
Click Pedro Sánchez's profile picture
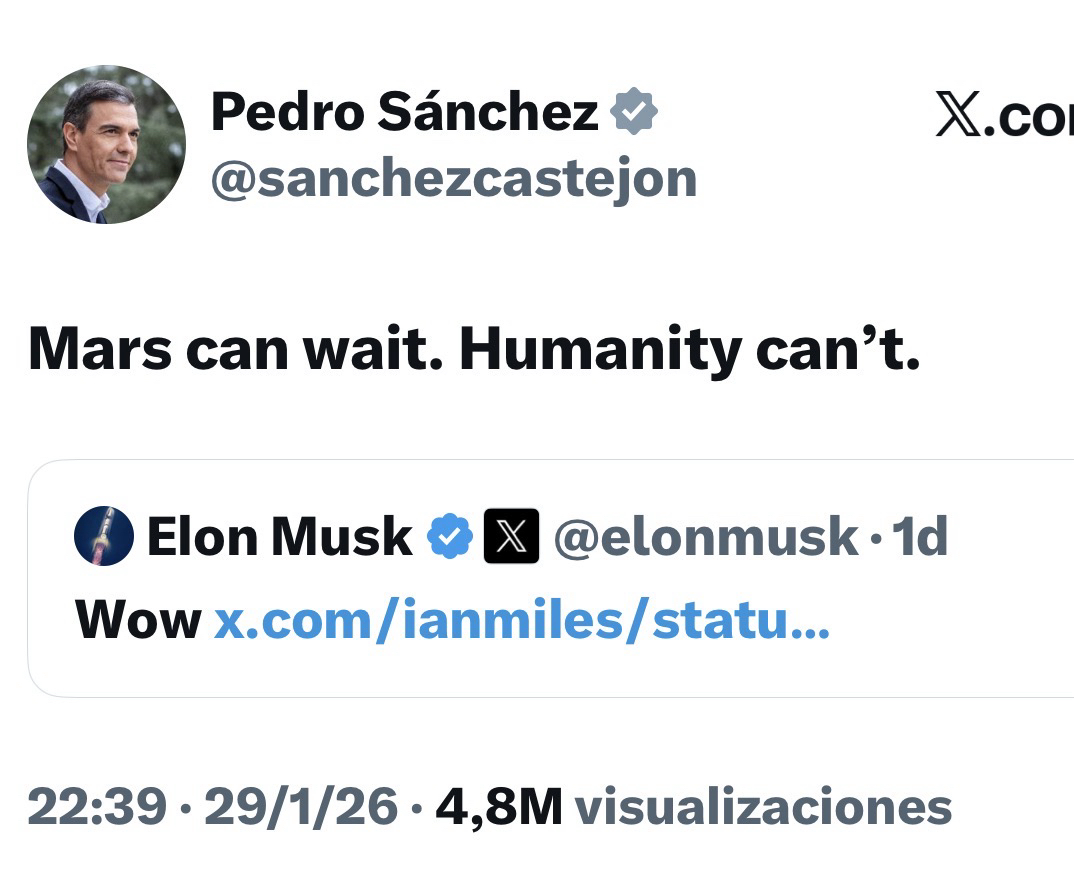pyautogui.click(x=106, y=145)
